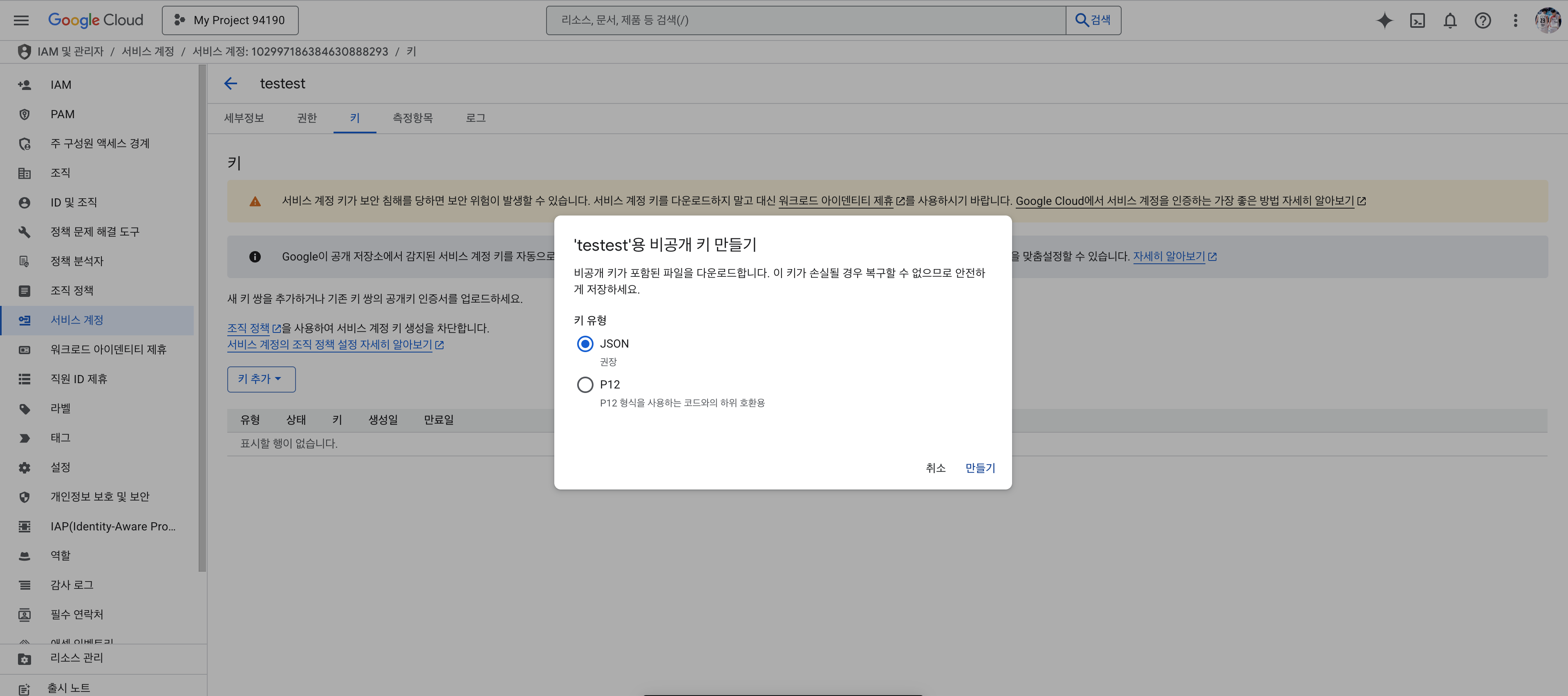Click the help question mark icon
Screen dimensions: 1568x696
[x=1483, y=20]
